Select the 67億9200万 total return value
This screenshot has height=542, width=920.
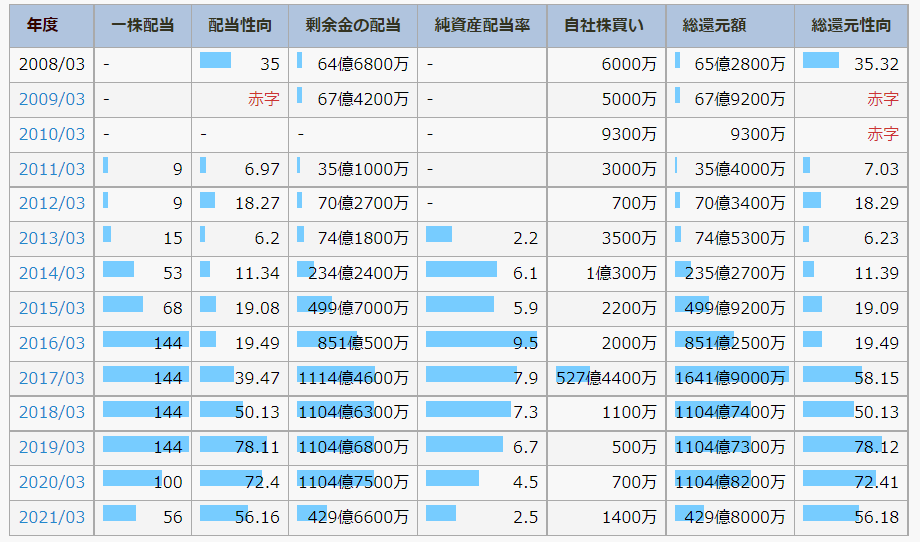pyautogui.click(x=739, y=99)
